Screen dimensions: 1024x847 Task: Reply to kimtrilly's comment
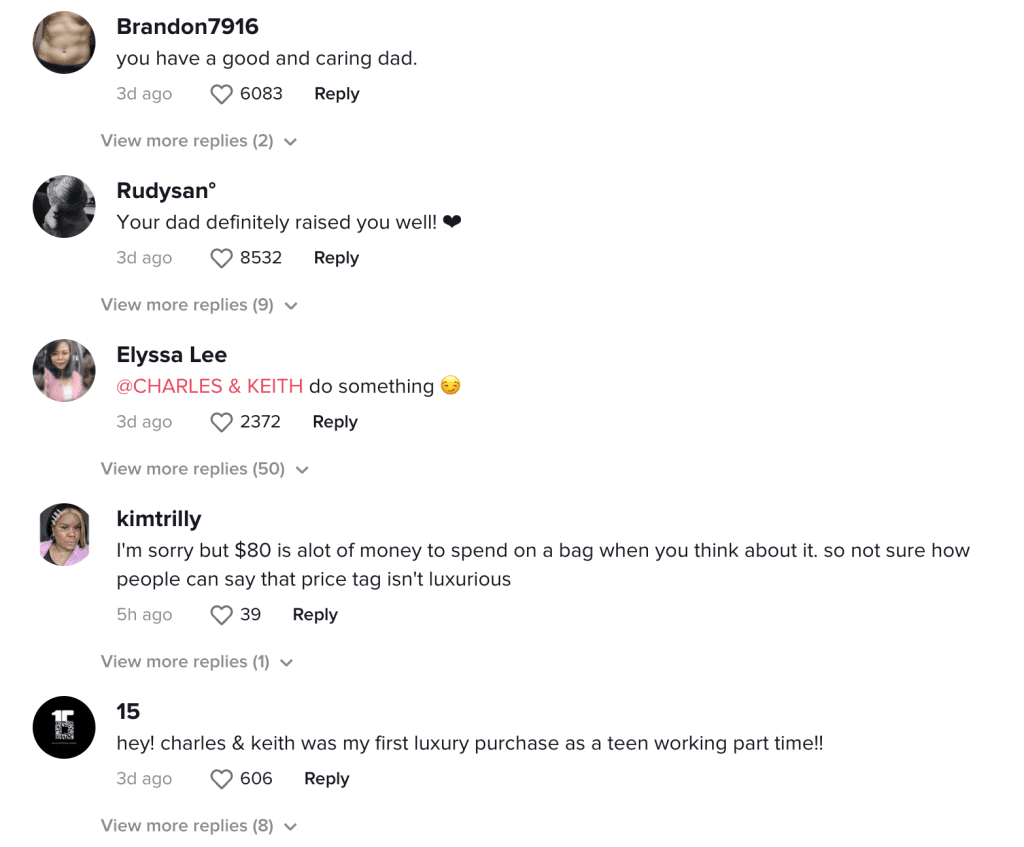tap(314, 614)
